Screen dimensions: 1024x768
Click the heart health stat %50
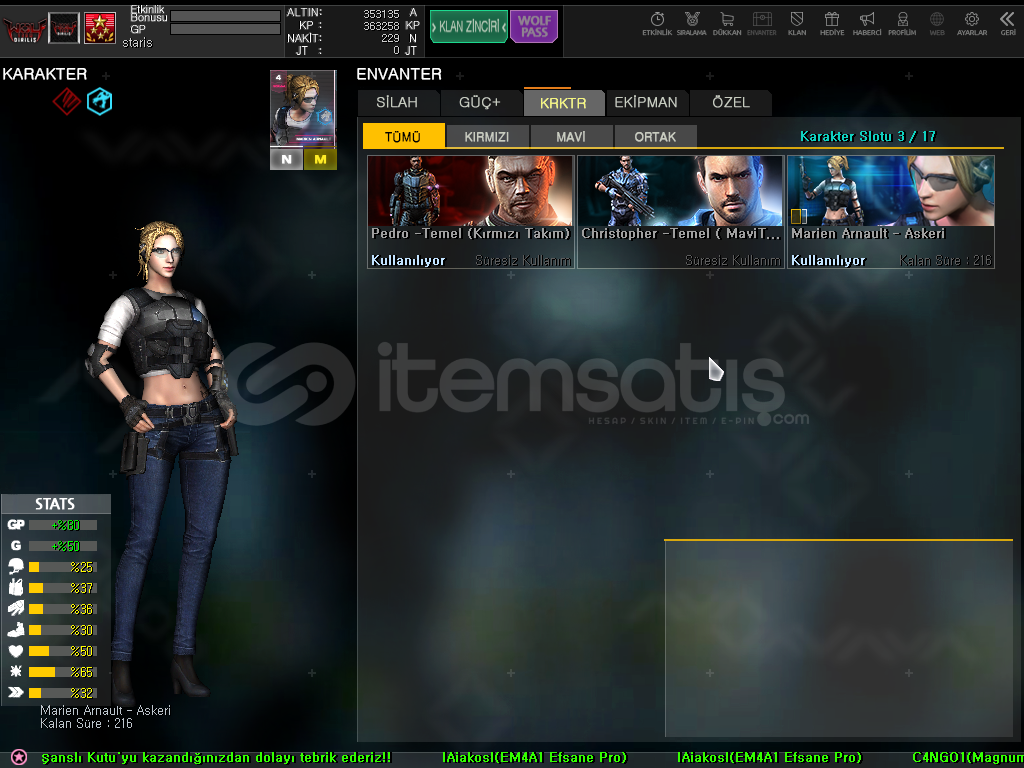pyautogui.click(x=63, y=650)
